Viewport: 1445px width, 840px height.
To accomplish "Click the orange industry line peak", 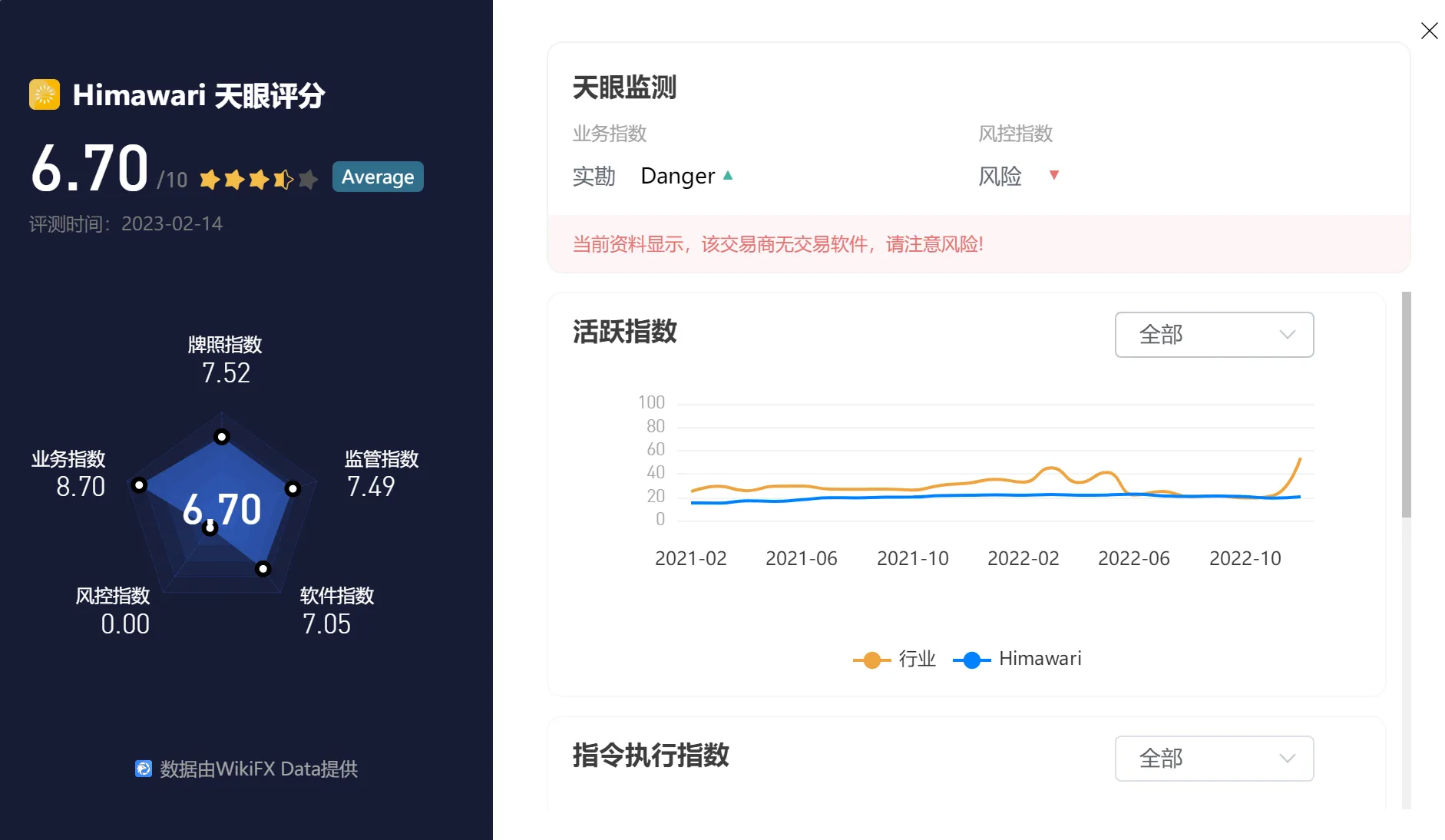I will [x=1299, y=459].
